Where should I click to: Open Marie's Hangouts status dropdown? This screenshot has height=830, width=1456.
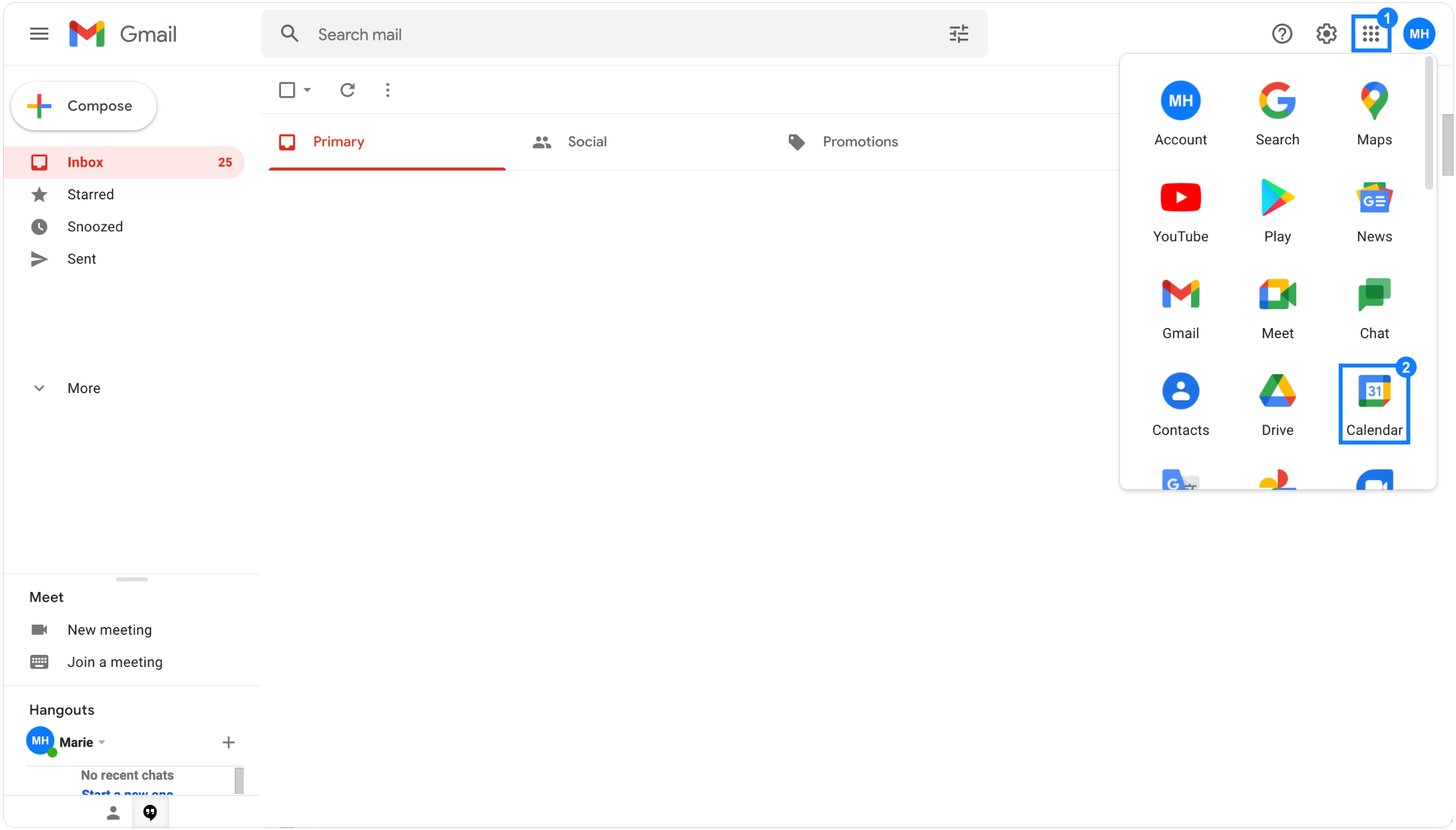point(102,742)
